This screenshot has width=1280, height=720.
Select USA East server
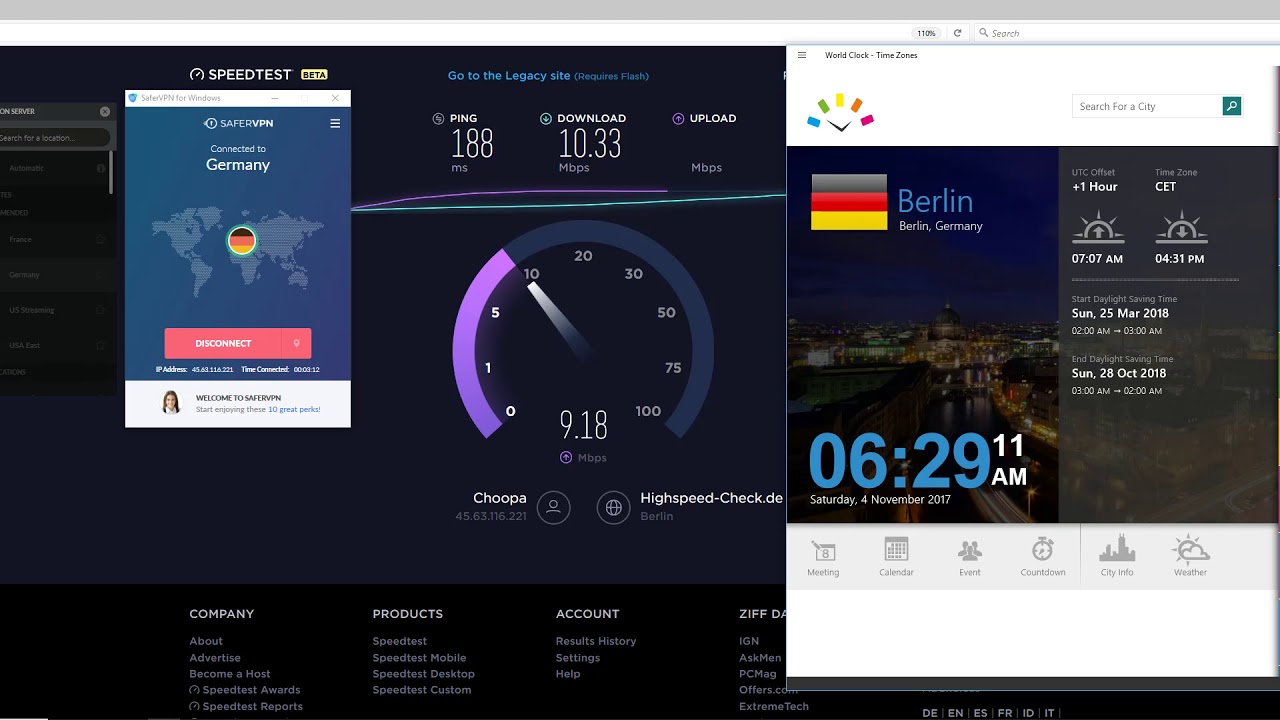click(x=25, y=345)
